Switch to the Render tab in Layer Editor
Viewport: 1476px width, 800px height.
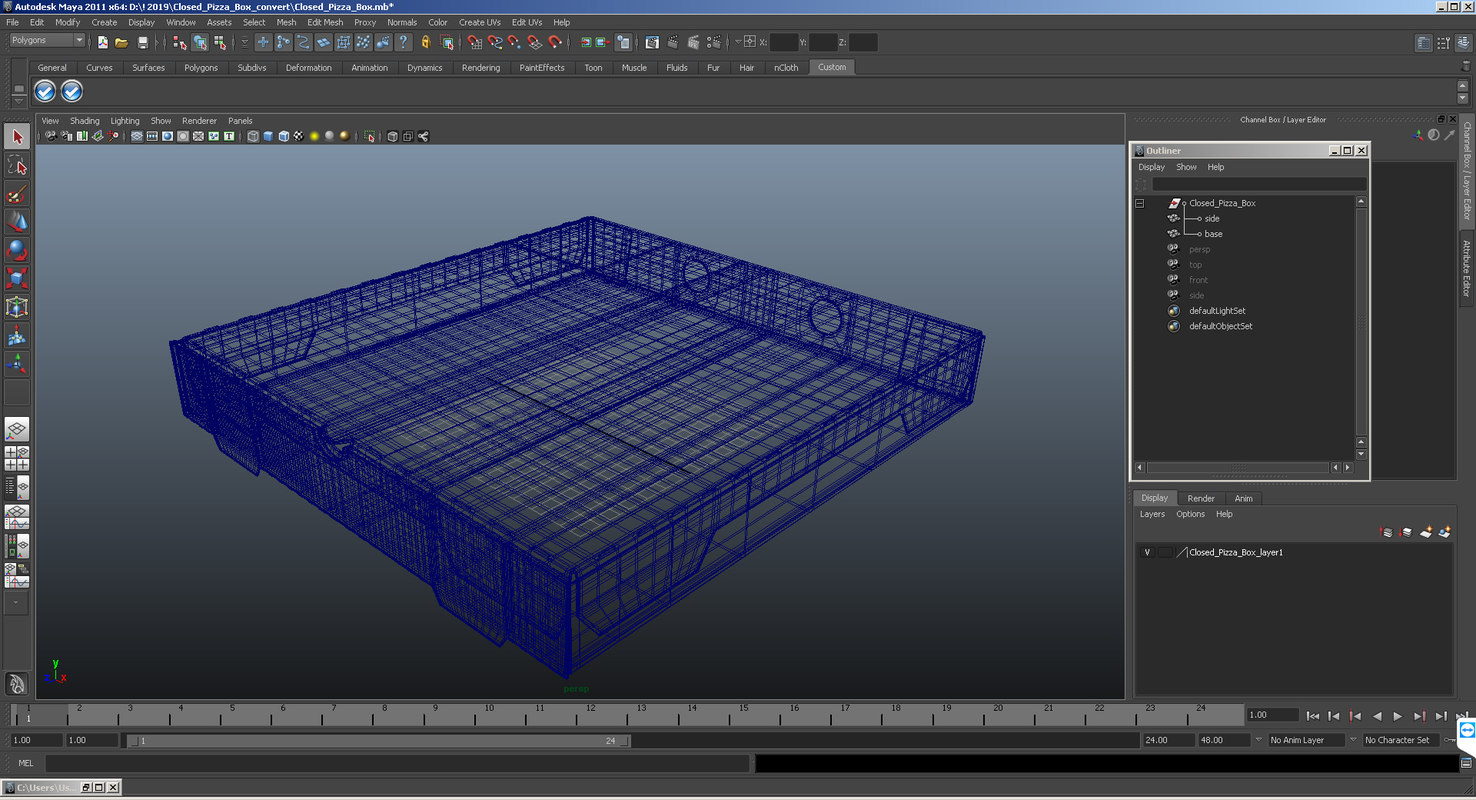[x=1201, y=497]
